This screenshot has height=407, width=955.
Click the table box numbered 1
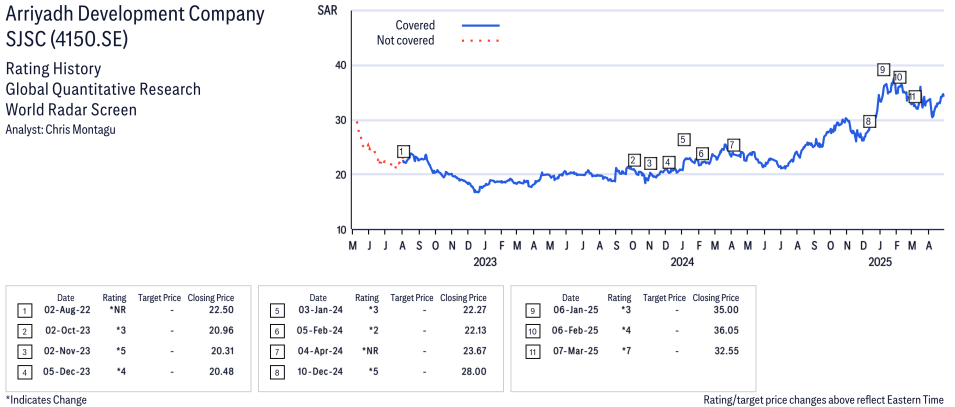[x=24, y=312]
